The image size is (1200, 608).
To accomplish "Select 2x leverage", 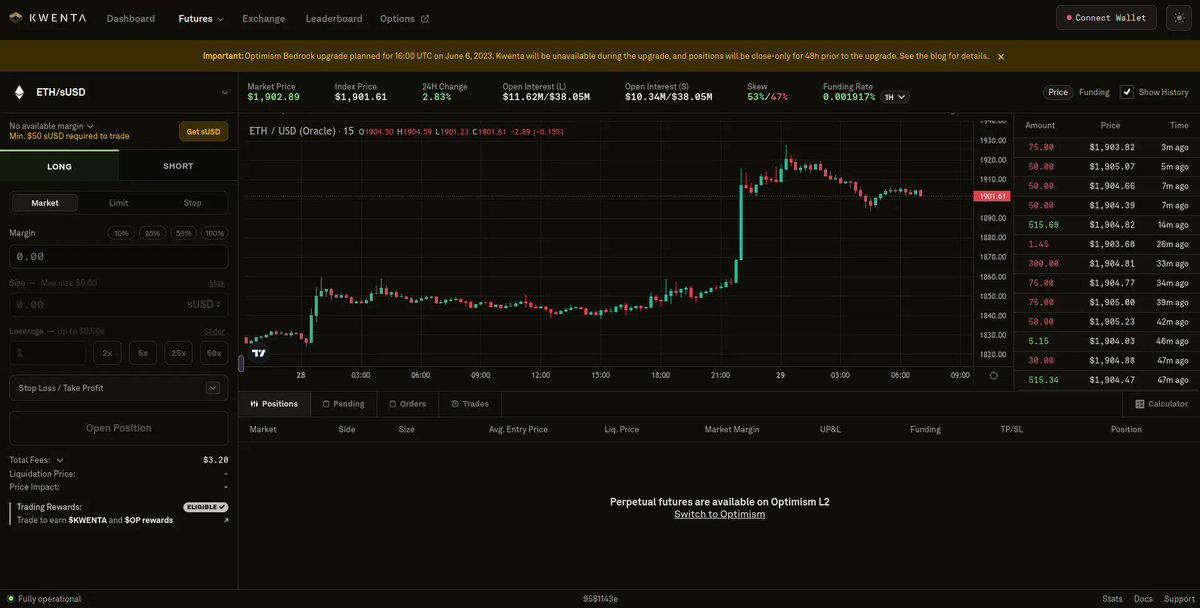I will [x=107, y=353].
